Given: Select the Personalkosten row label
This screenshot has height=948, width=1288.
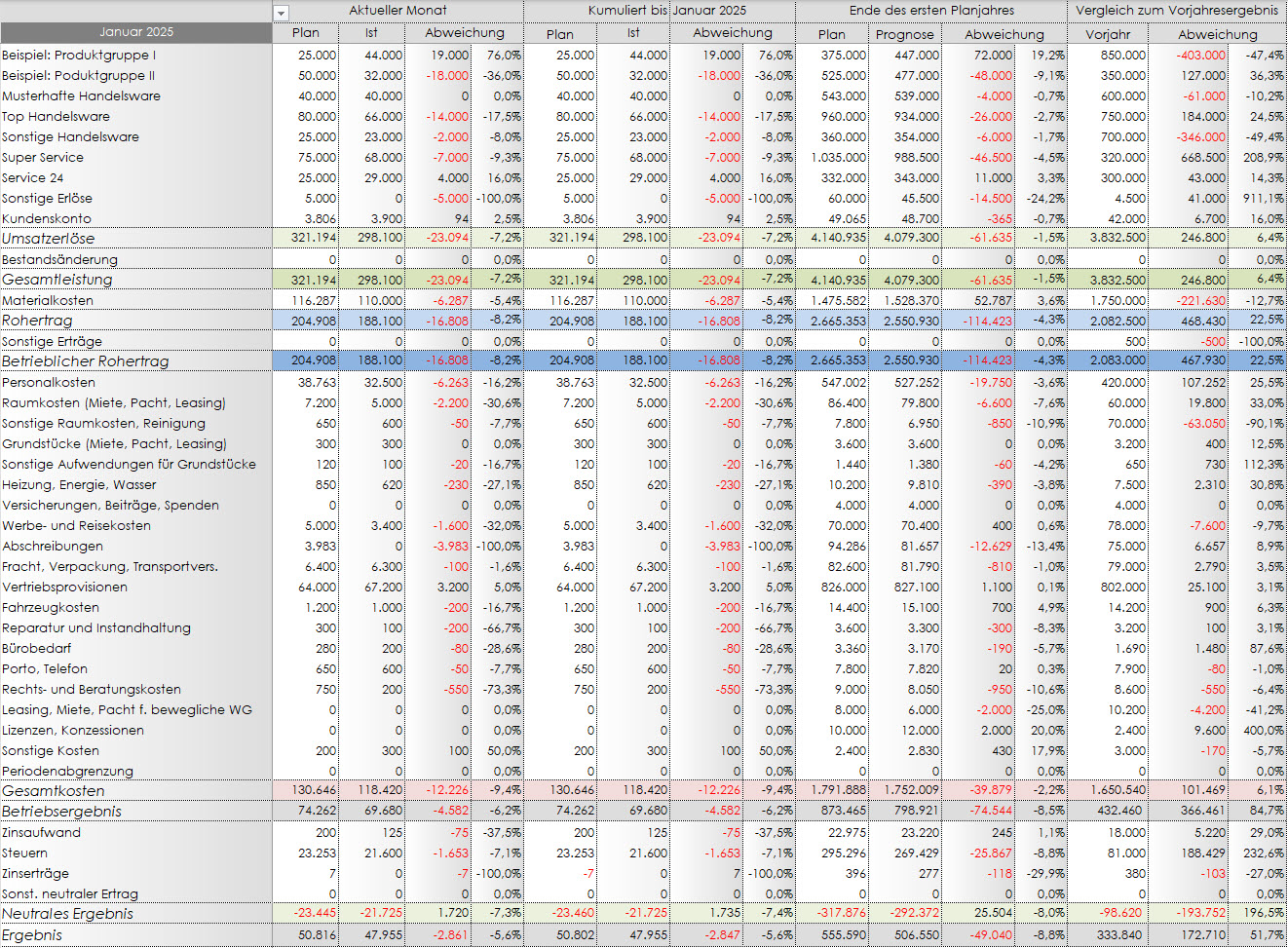Looking at the screenshot, I should (x=49, y=383).
